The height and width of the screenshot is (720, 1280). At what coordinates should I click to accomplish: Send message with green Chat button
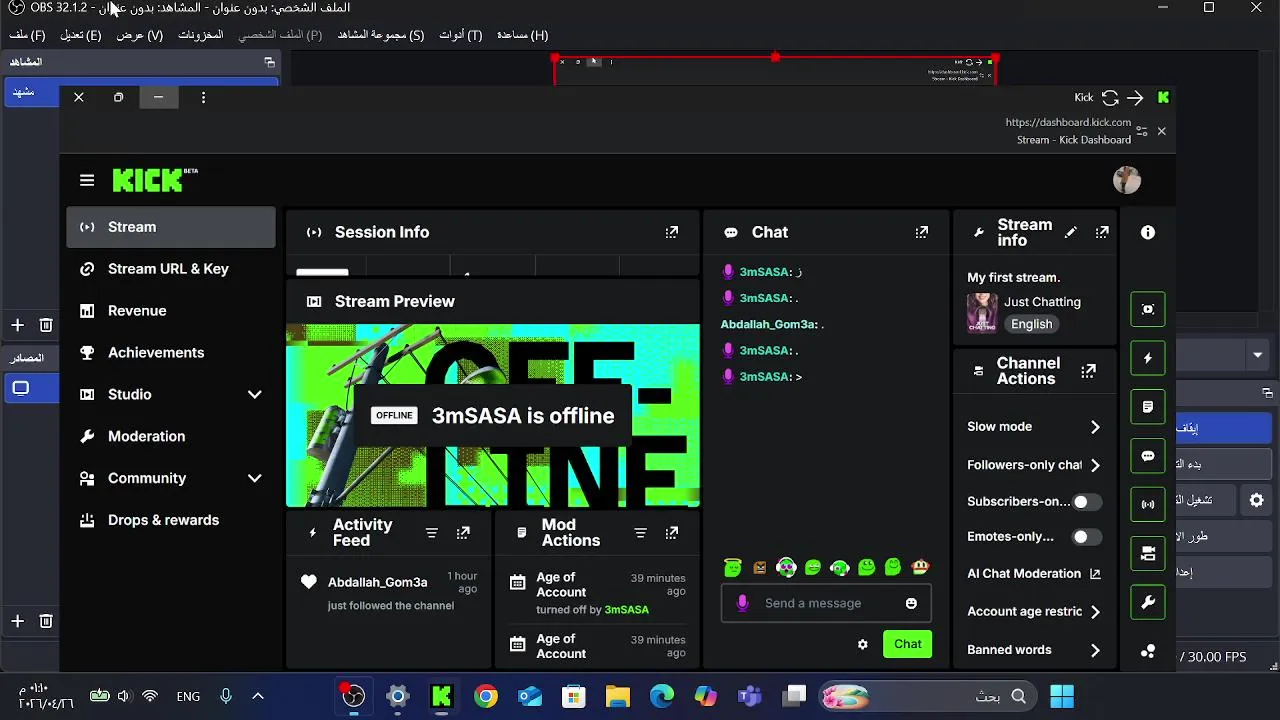coord(907,644)
